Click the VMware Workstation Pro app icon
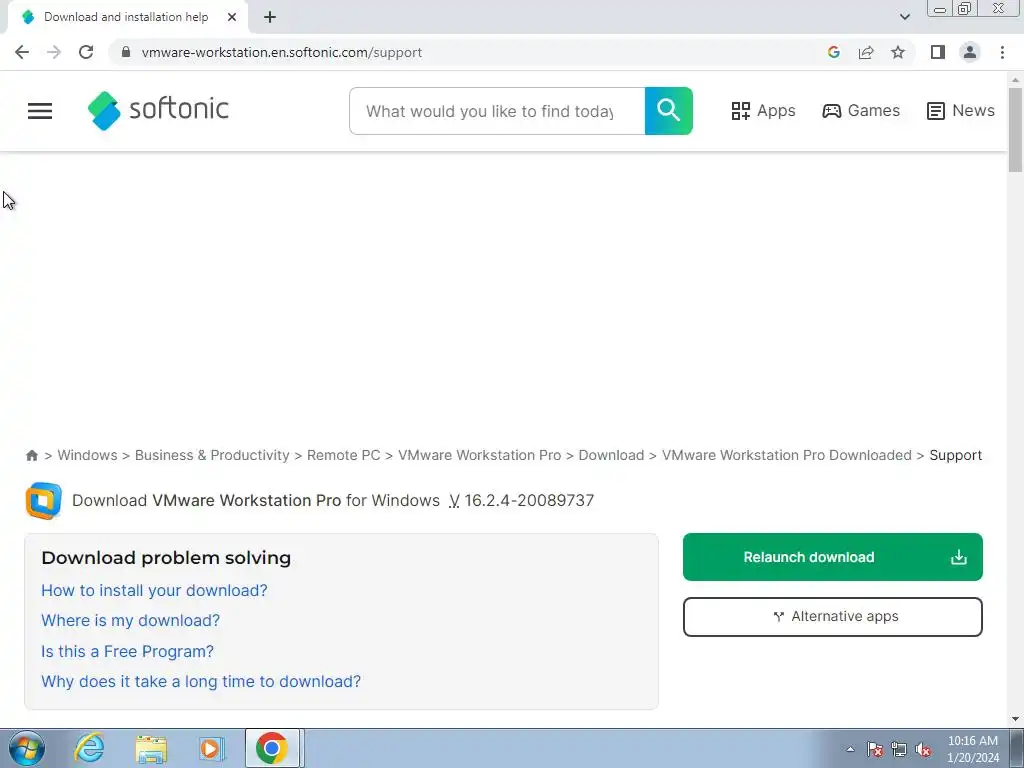 coord(44,501)
